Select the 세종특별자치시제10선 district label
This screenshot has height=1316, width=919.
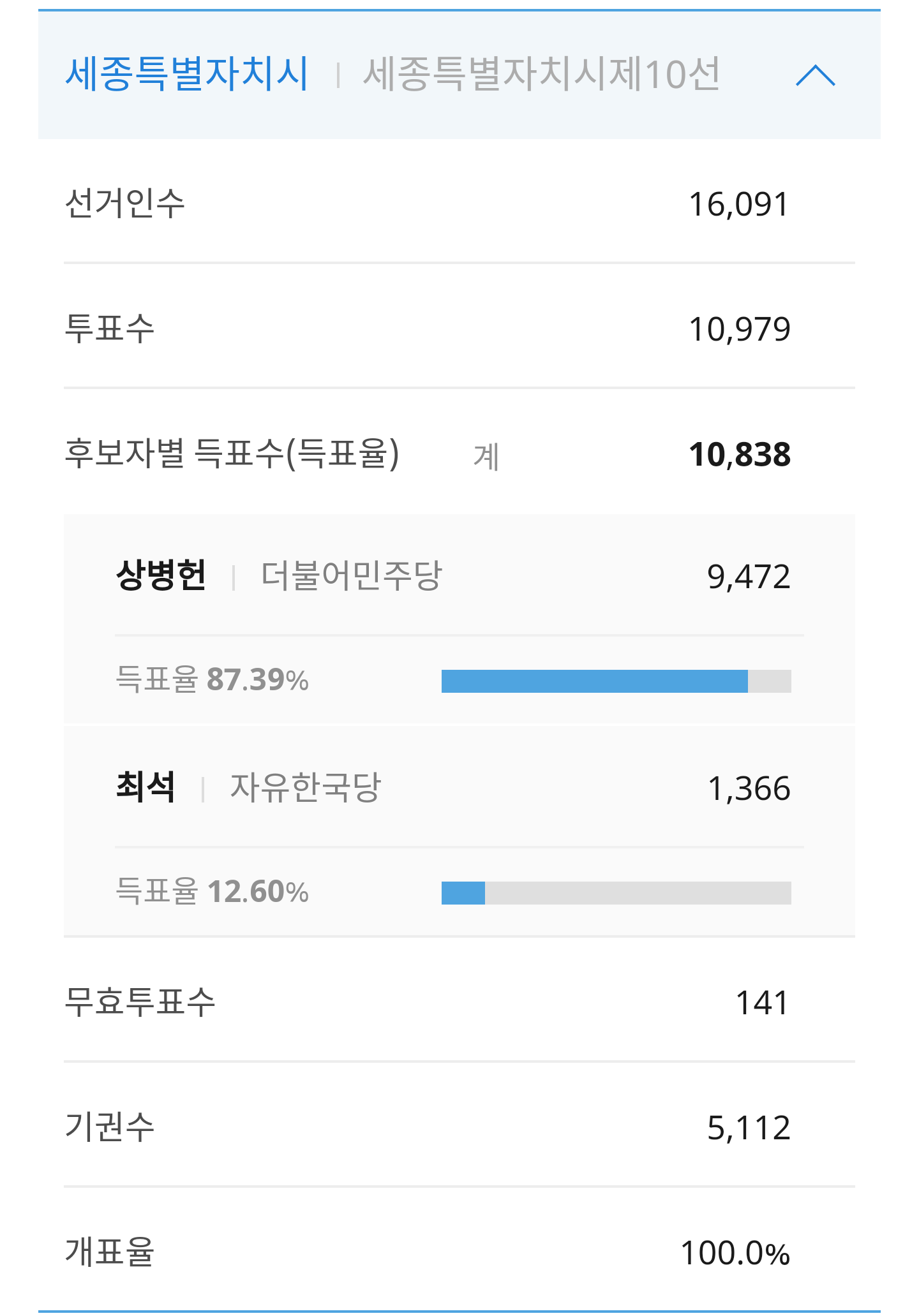tap(541, 74)
